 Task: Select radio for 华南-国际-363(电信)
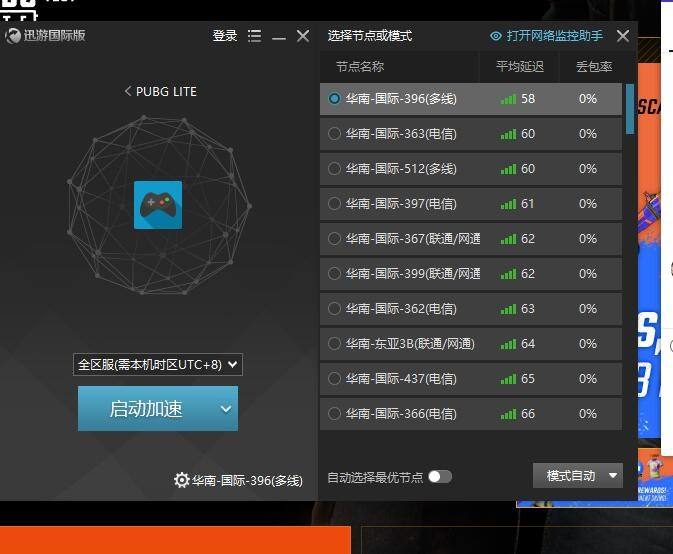pyautogui.click(x=334, y=133)
